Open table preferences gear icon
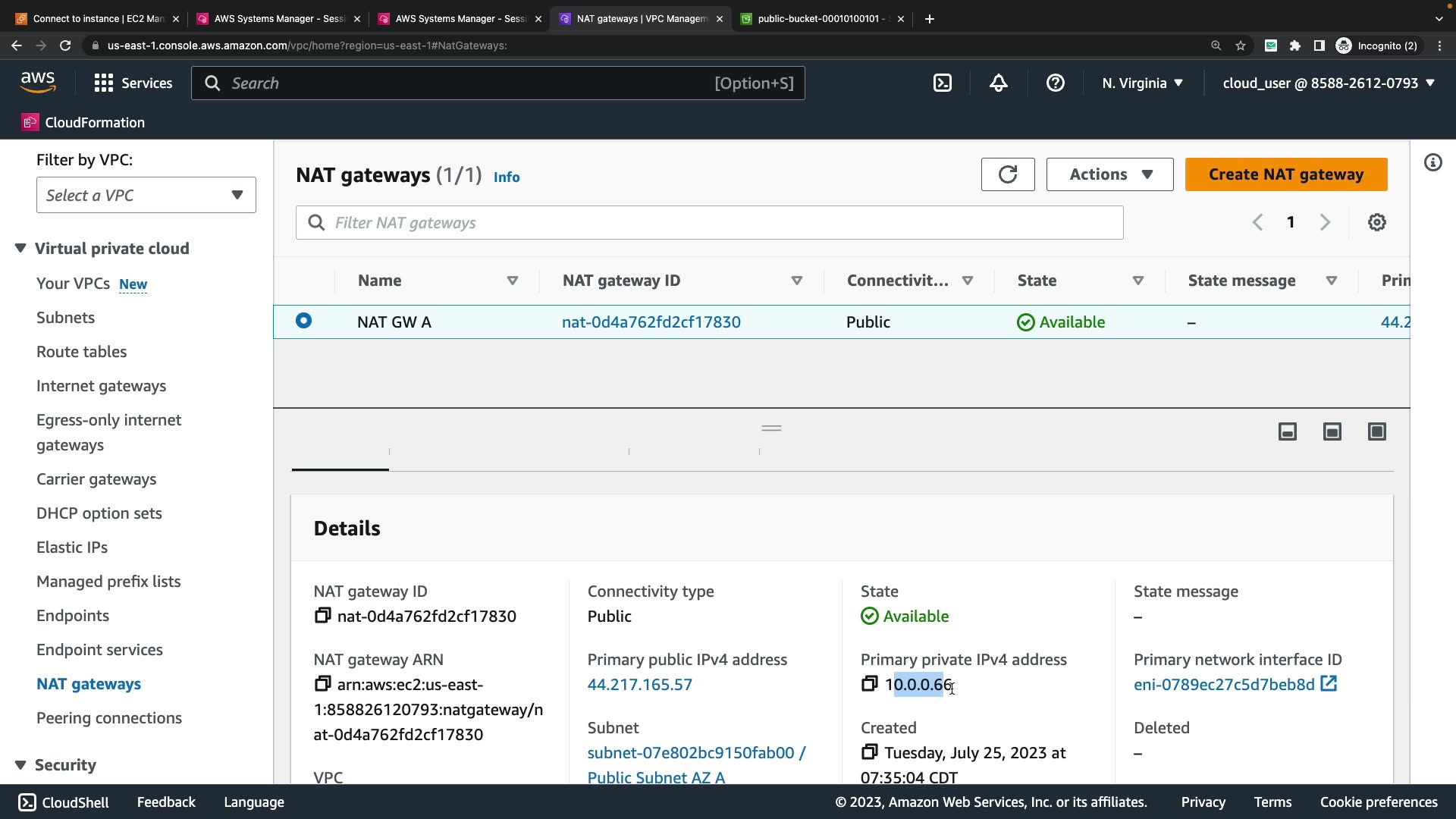Screen dimensions: 1456x819 [x=1376, y=222]
